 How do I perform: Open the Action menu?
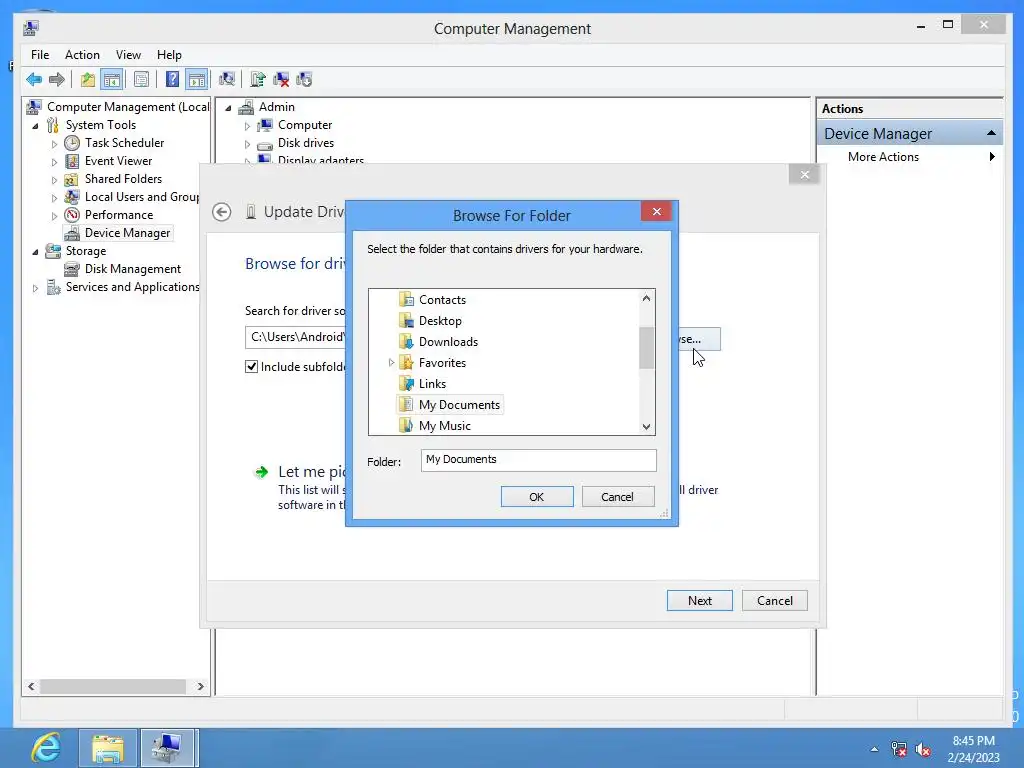[82, 55]
